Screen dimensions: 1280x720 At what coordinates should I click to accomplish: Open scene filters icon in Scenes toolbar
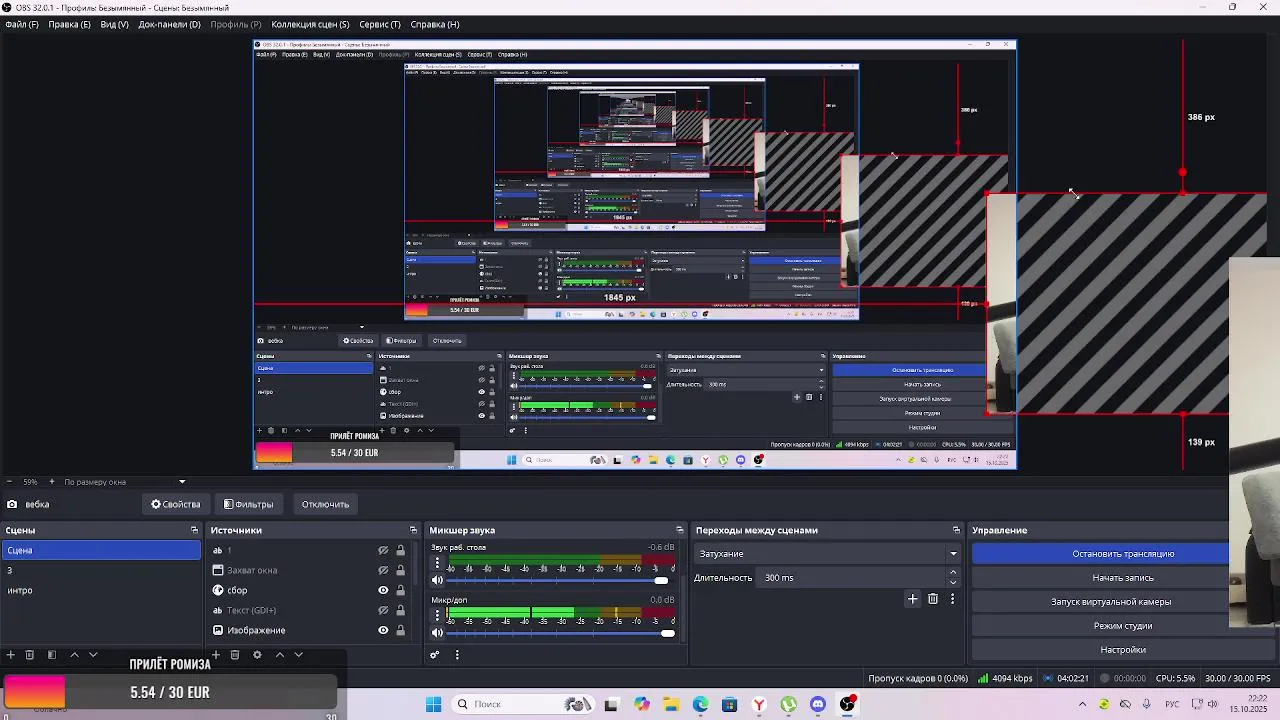click(51, 655)
